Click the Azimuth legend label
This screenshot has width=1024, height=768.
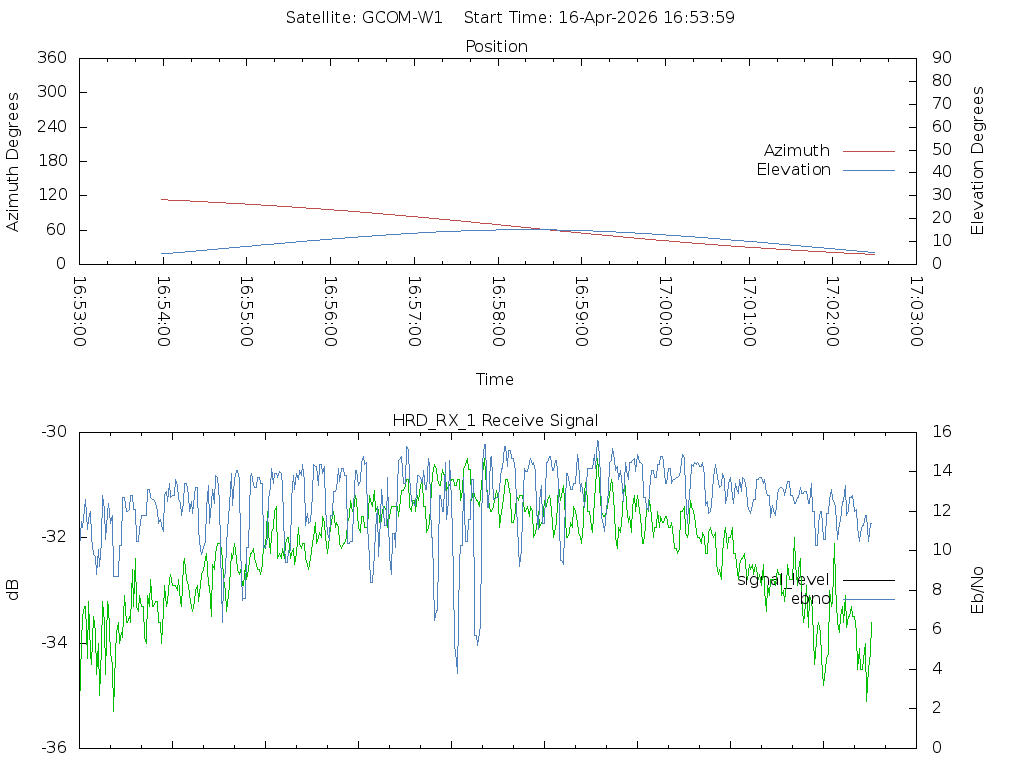point(796,151)
